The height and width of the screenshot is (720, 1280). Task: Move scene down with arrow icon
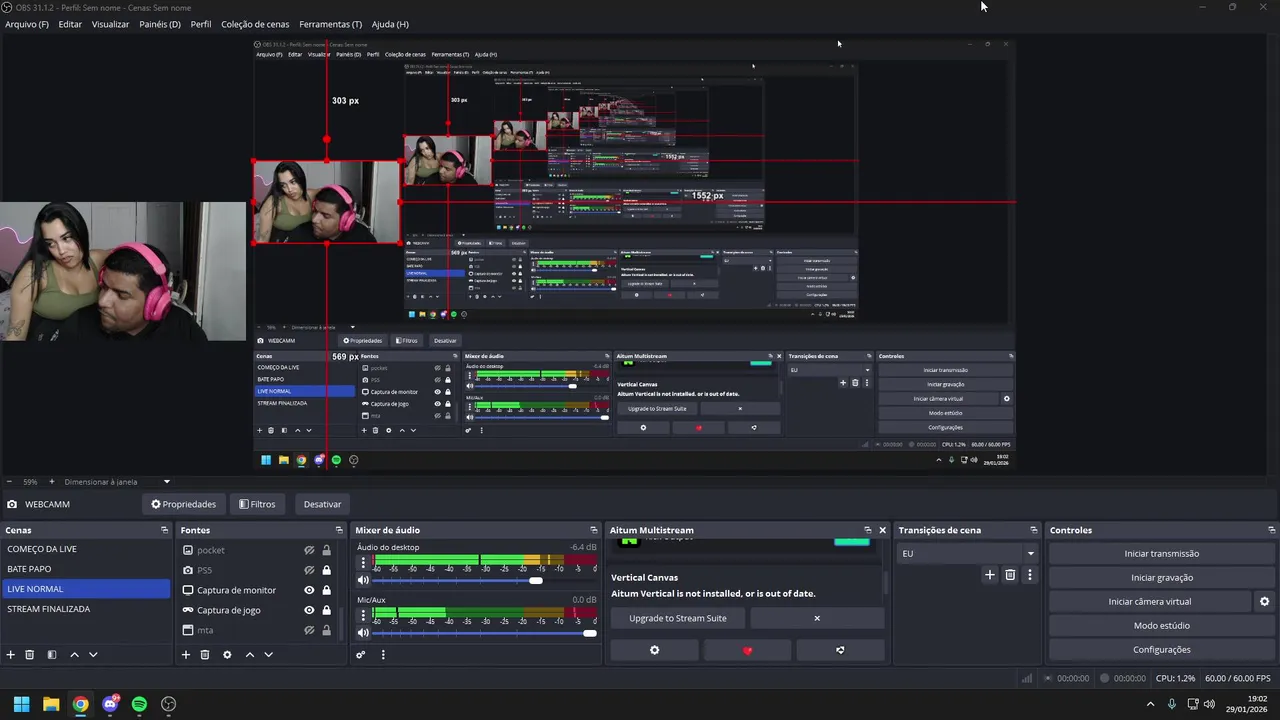pyautogui.click(x=93, y=655)
